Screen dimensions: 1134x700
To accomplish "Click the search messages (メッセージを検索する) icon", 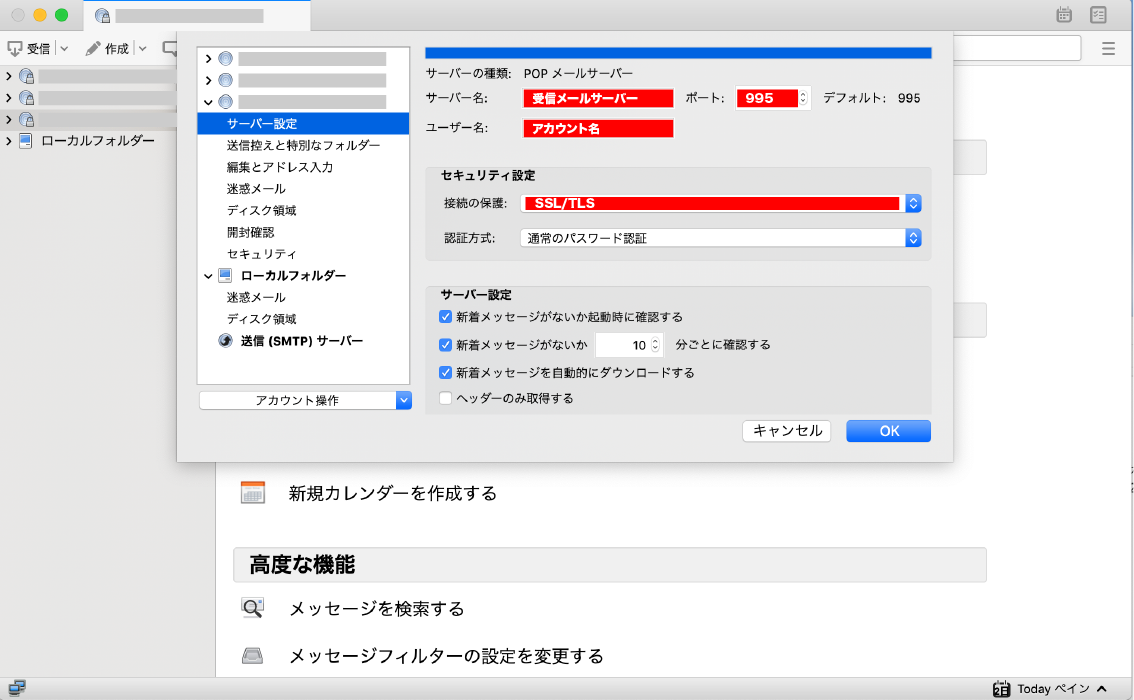I will (252, 608).
